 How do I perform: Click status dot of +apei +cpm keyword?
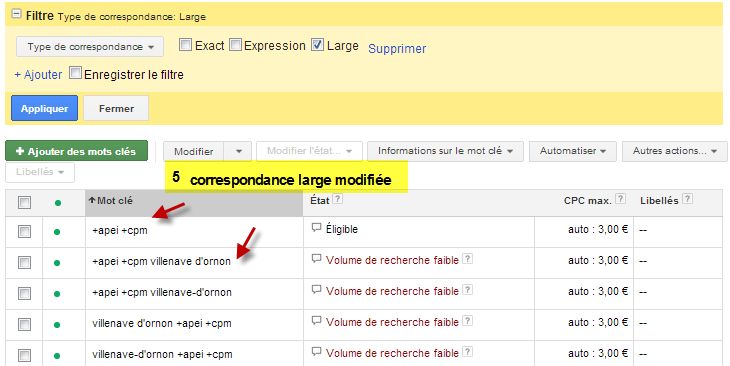click(x=57, y=232)
